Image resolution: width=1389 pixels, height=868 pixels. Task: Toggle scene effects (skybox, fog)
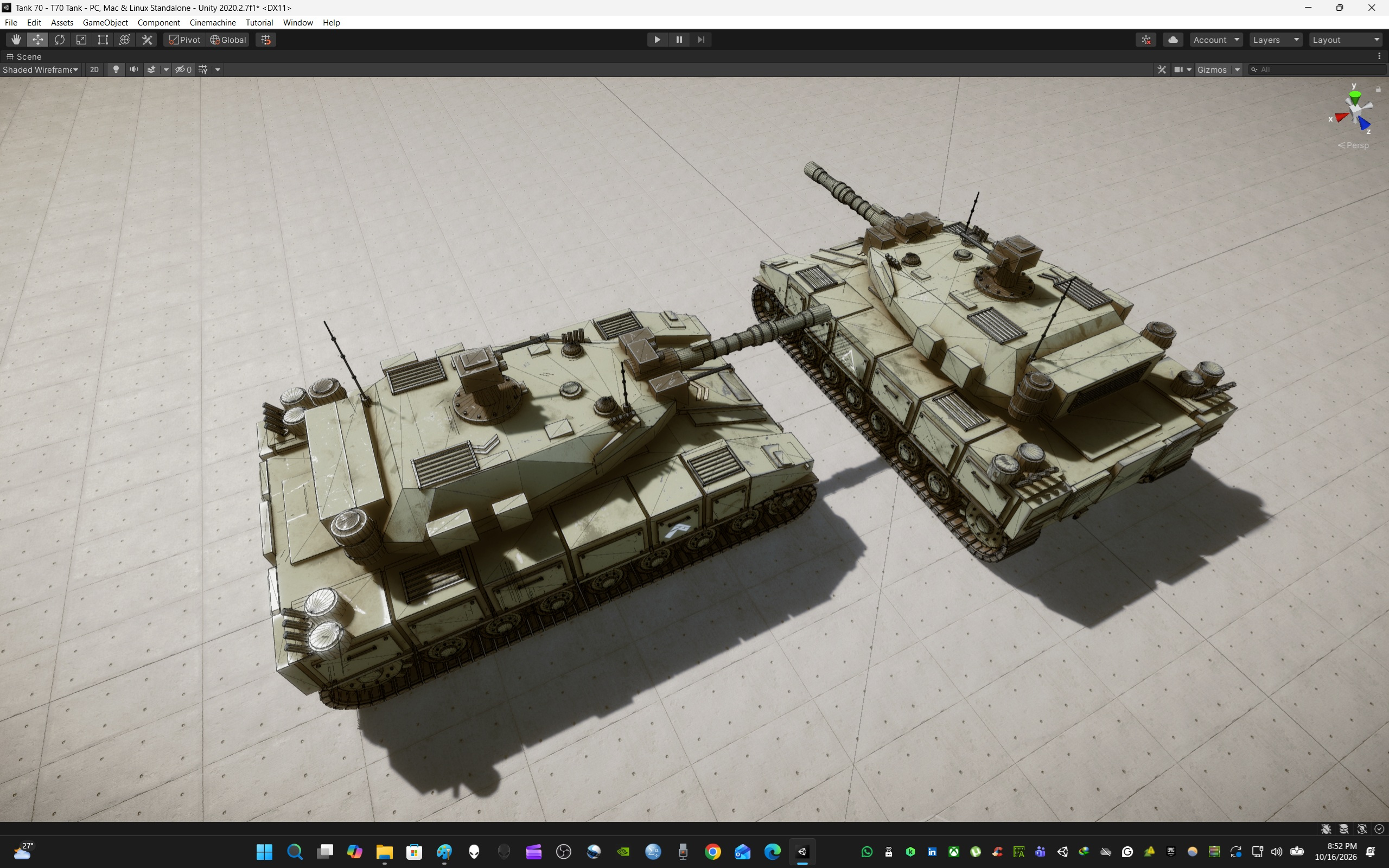pos(151,69)
